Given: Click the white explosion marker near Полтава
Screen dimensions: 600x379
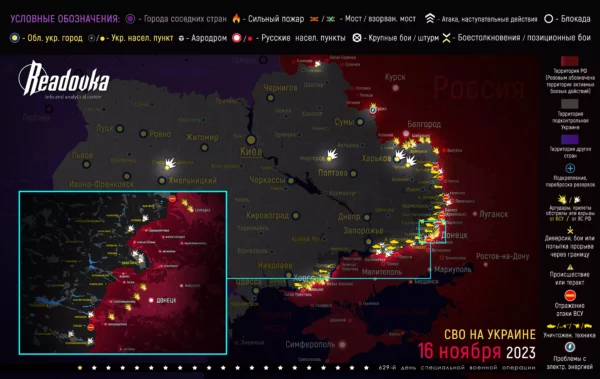Looking at the screenshot, I should [331, 155].
